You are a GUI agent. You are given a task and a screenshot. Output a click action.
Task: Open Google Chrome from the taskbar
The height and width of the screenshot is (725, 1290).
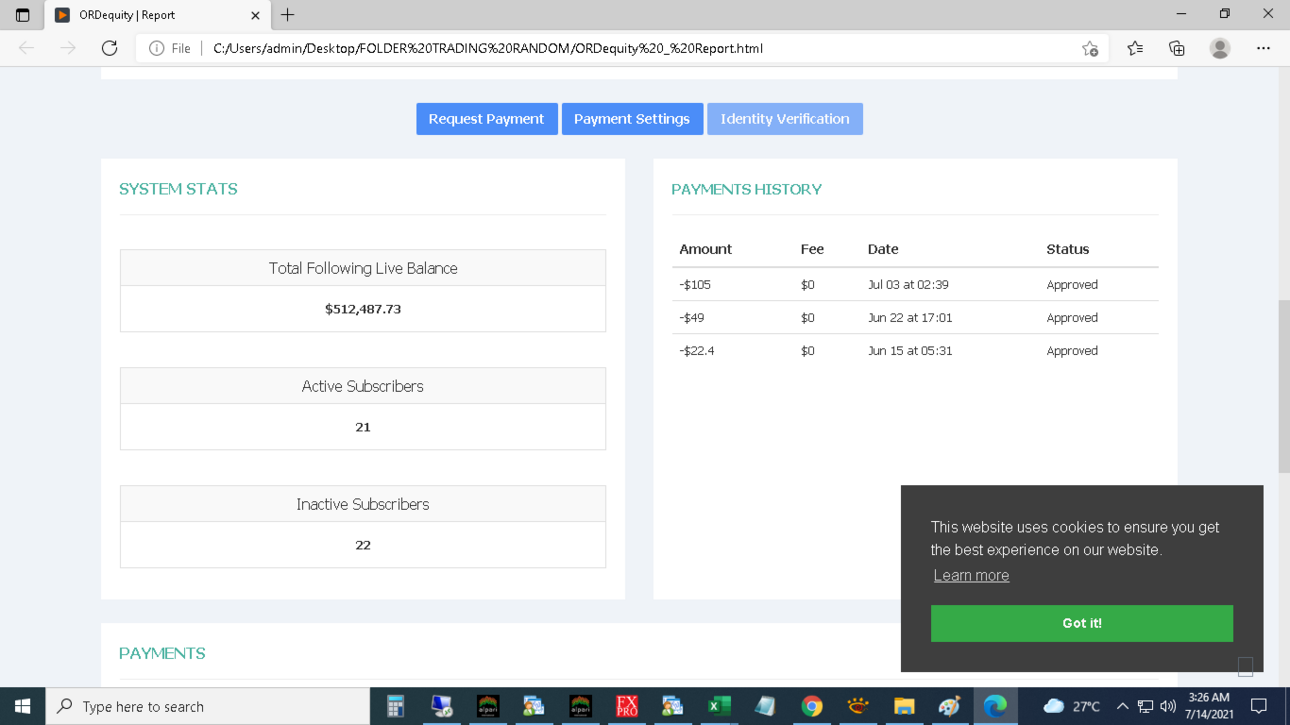(x=811, y=706)
